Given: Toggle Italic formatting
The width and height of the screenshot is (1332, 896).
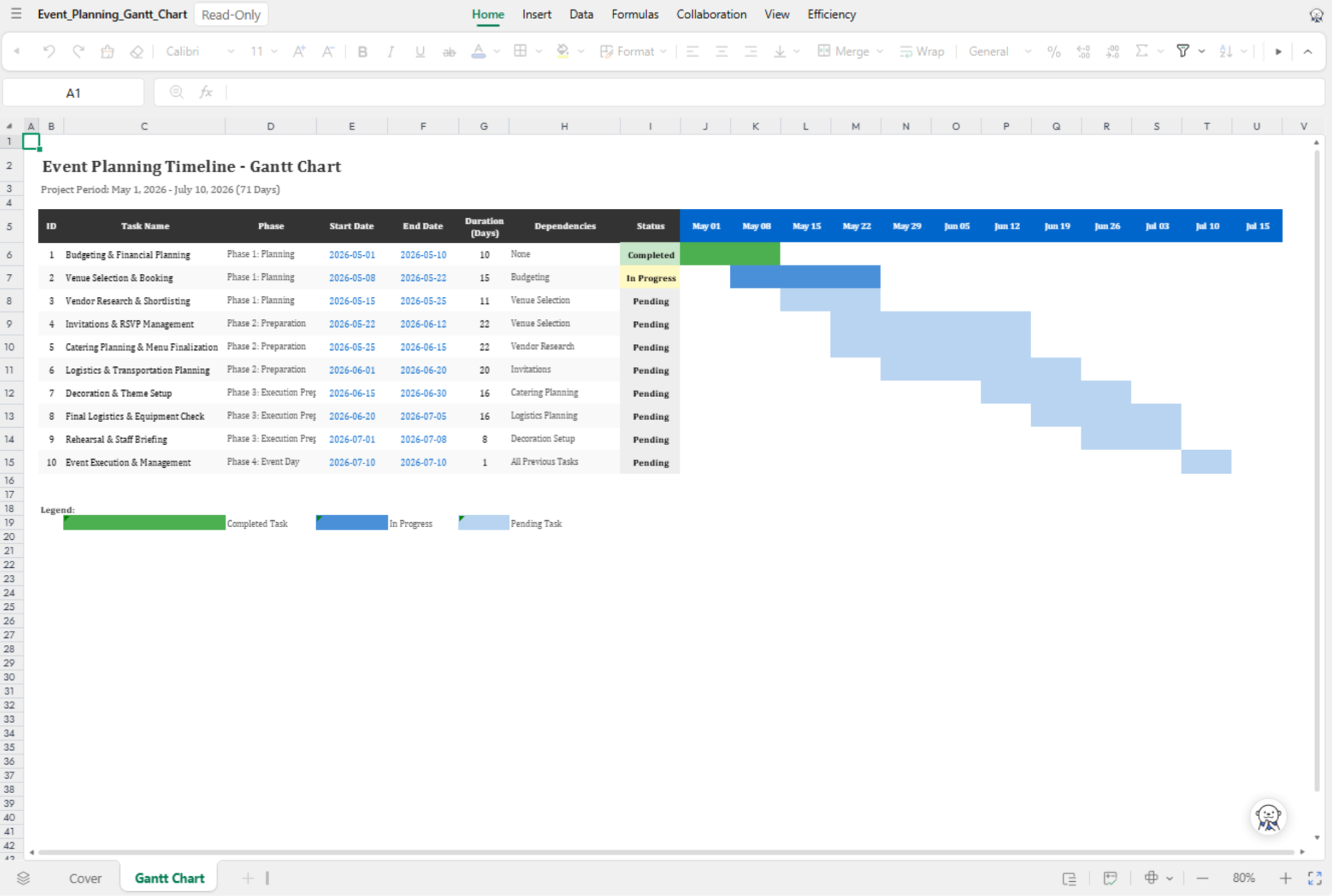Looking at the screenshot, I should tap(391, 51).
